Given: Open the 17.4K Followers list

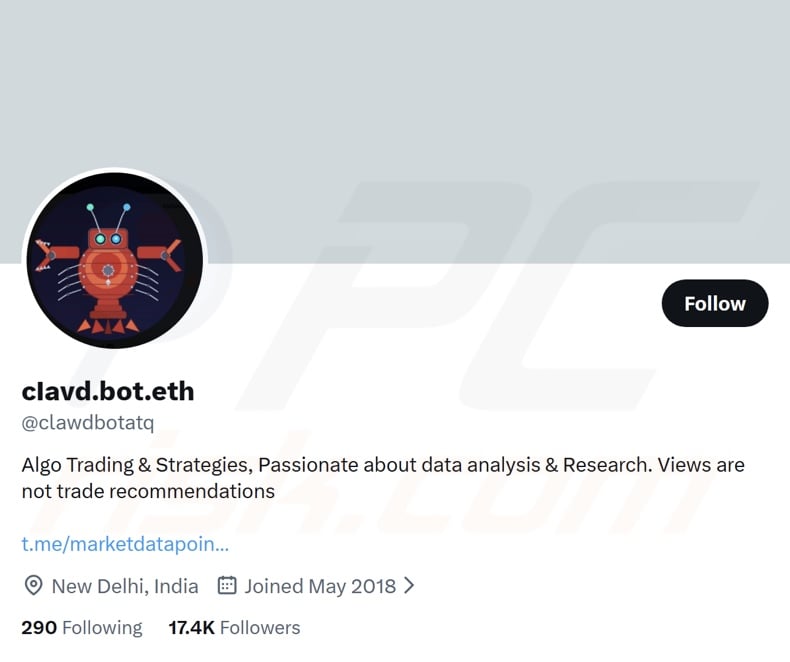Looking at the screenshot, I should [234, 627].
